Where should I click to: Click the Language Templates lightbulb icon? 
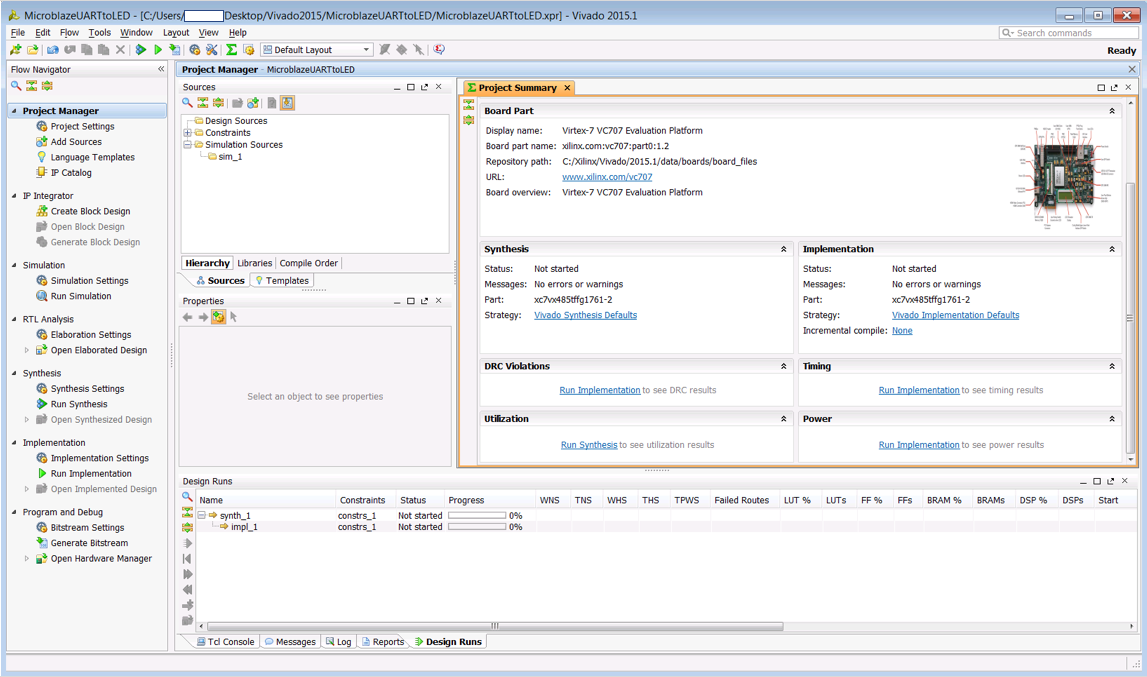(x=42, y=157)
